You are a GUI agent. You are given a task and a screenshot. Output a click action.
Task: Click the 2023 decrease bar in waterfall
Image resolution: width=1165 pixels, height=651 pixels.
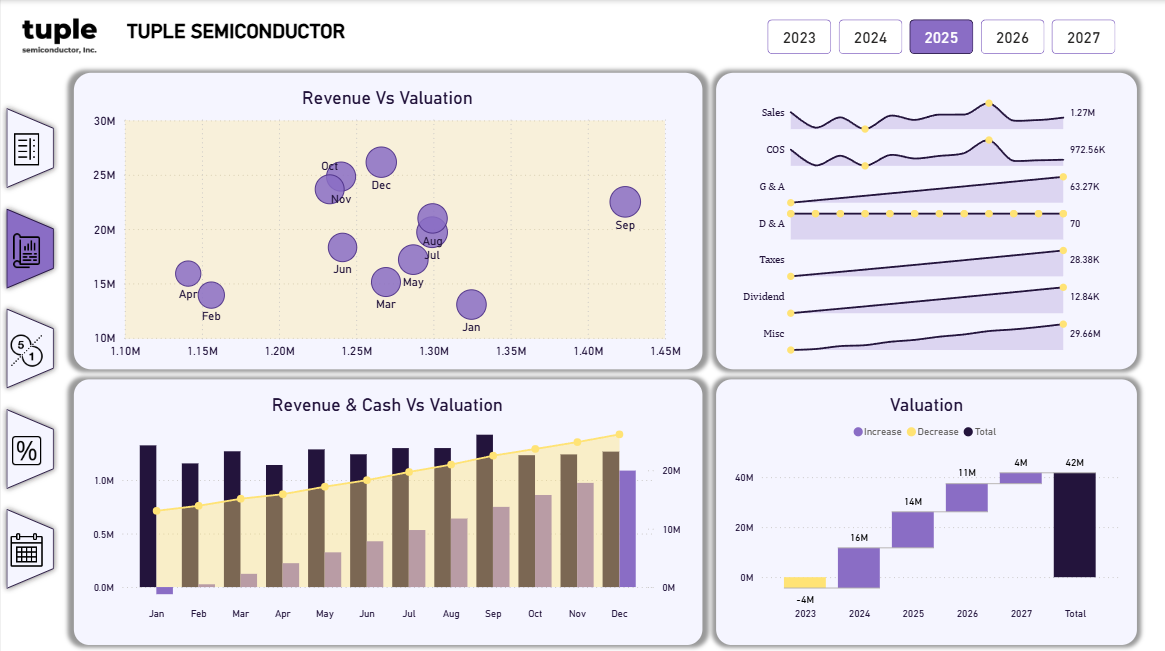[805, 583]
